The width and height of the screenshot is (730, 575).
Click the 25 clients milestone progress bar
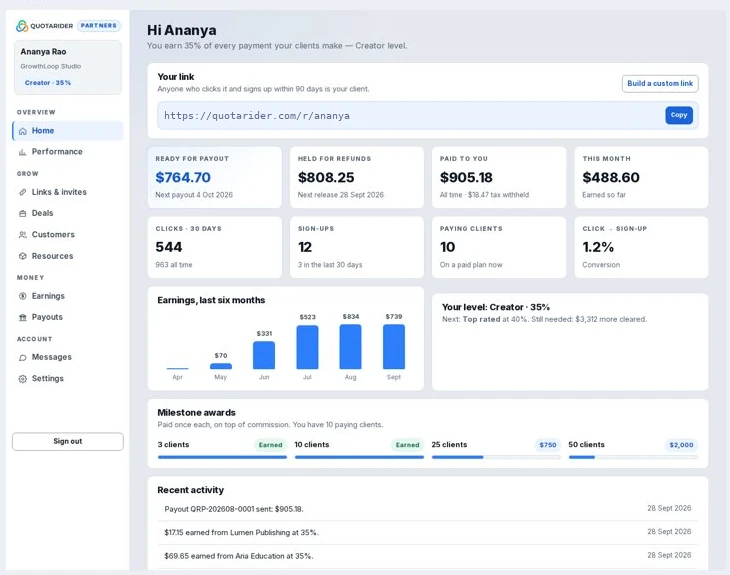496,457
